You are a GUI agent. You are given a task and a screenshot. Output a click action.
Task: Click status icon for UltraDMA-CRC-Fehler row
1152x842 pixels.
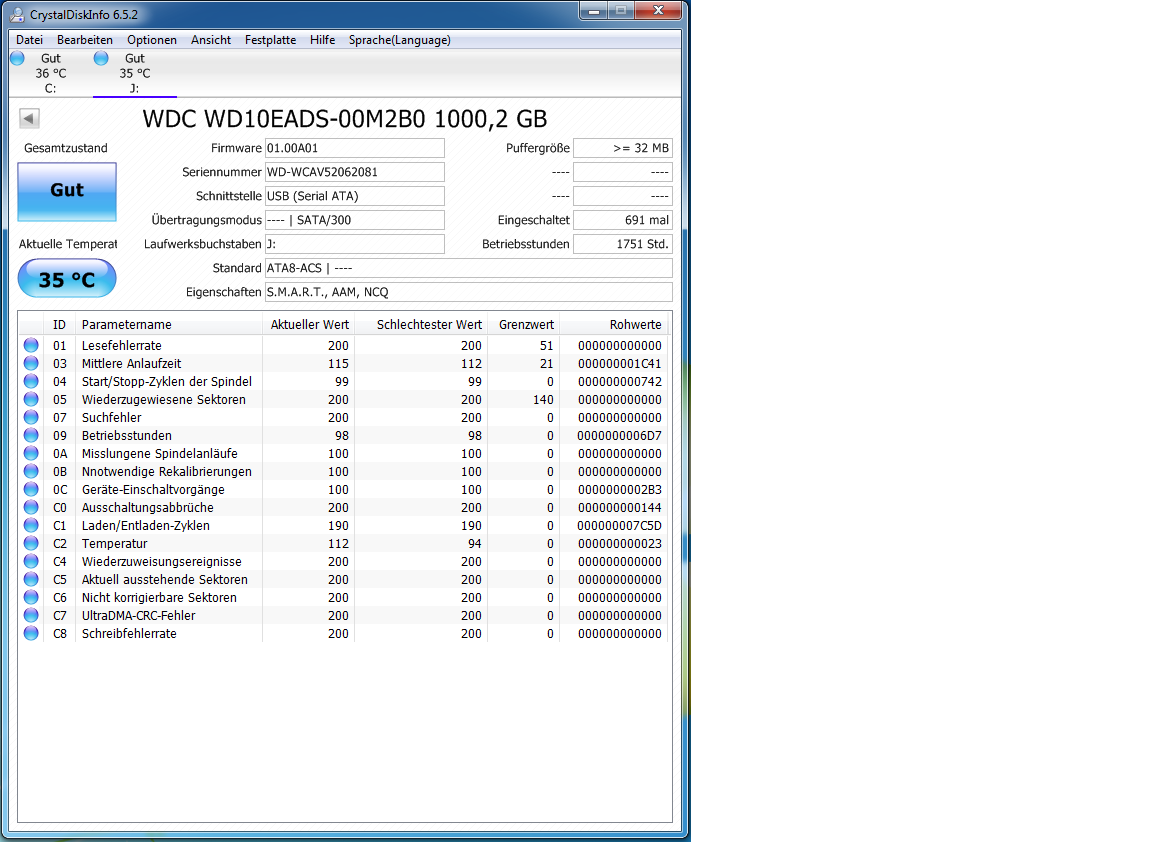pos(31,615)
